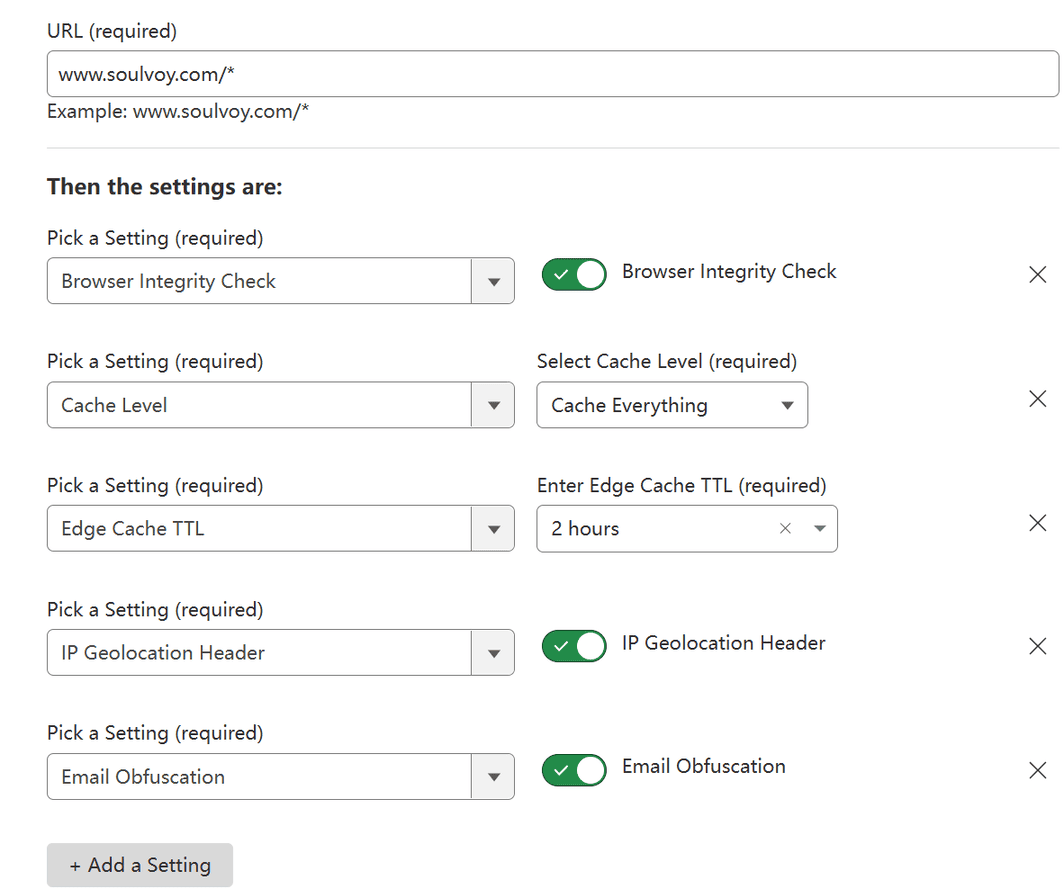Viewport: 1064px width, 889px height.
Task: Click the arrow on the Email Obfuscation selector
Action: 494,776
